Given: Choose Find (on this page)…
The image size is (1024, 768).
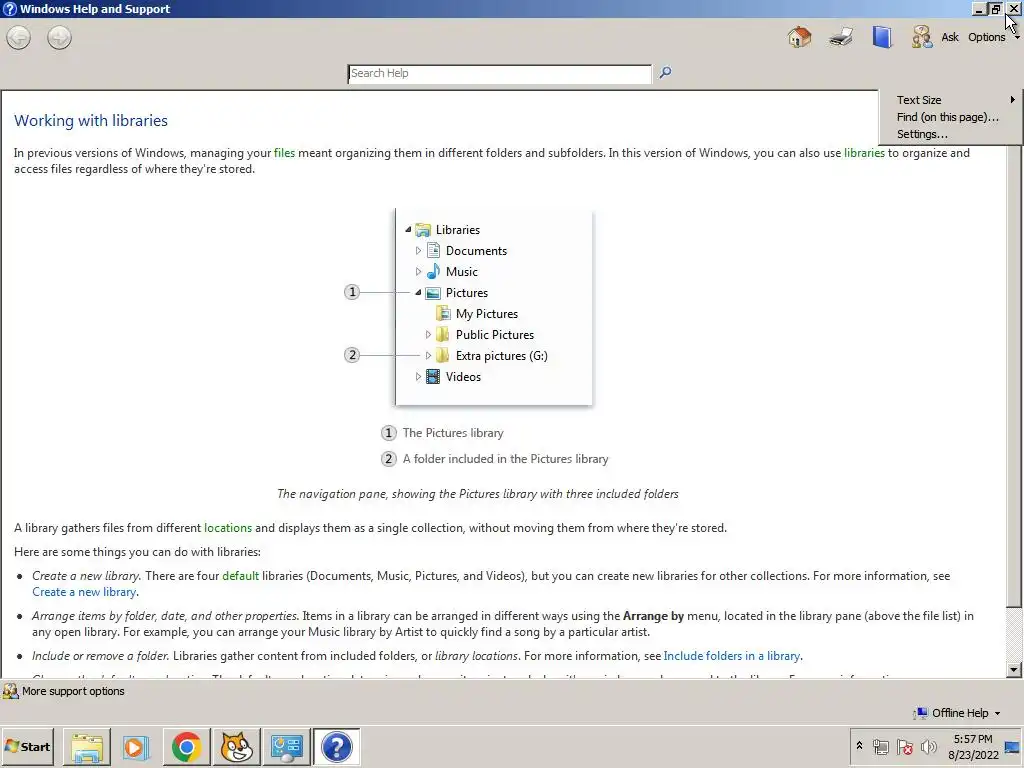Looking at the screenshot, I should pyautogui.click(x=951, y=117).
